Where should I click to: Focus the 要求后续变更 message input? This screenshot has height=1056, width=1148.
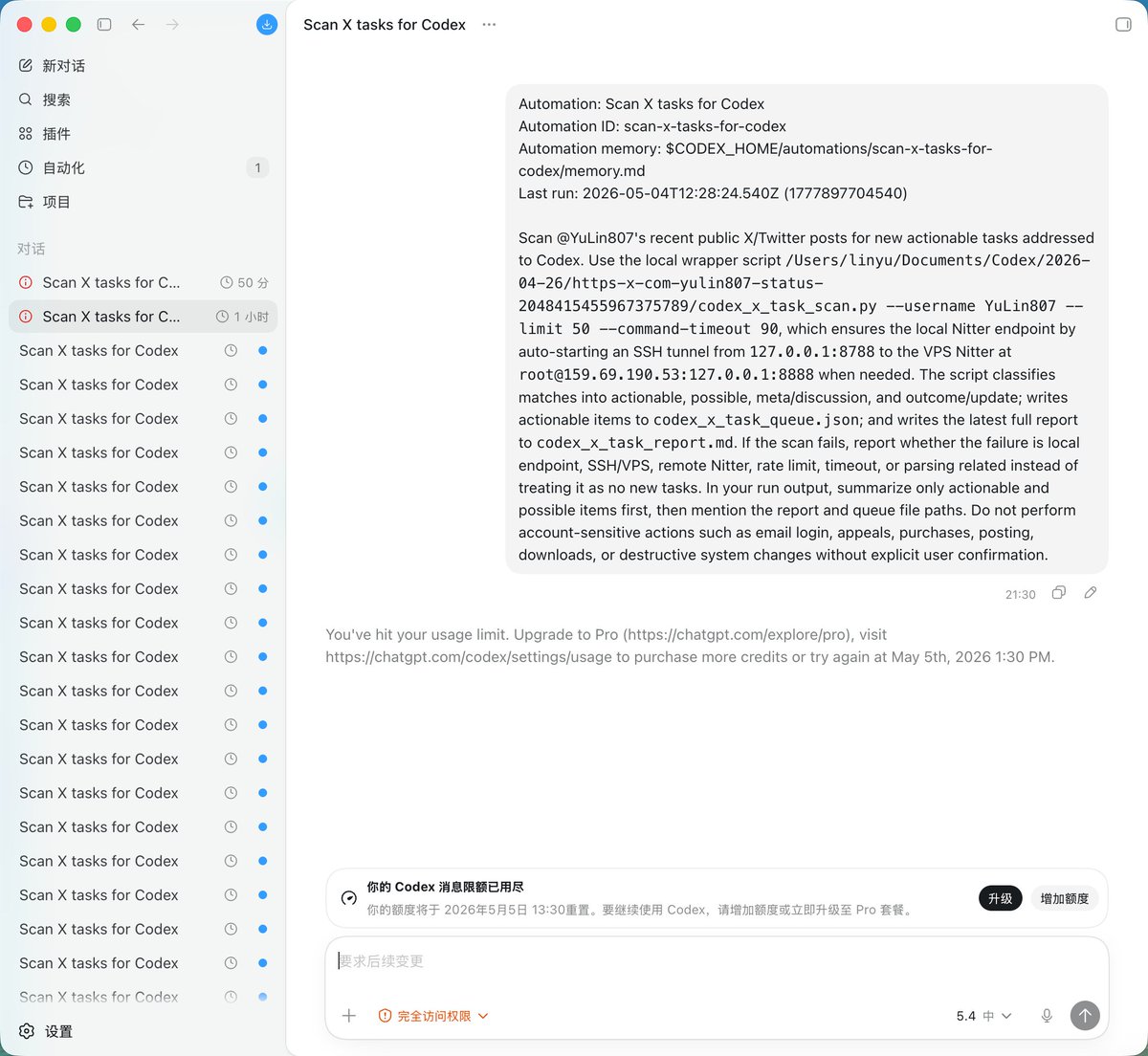[717, 961]
